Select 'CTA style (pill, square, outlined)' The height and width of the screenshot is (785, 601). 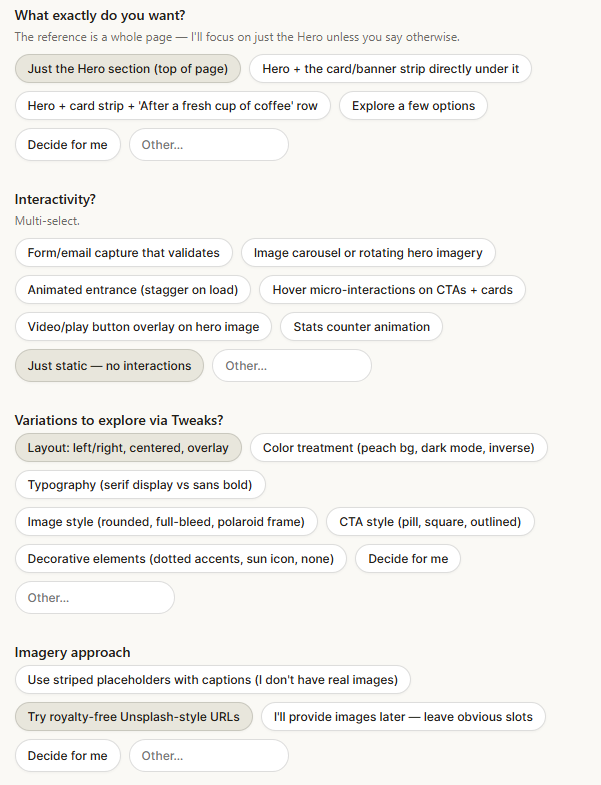[430, 522]
